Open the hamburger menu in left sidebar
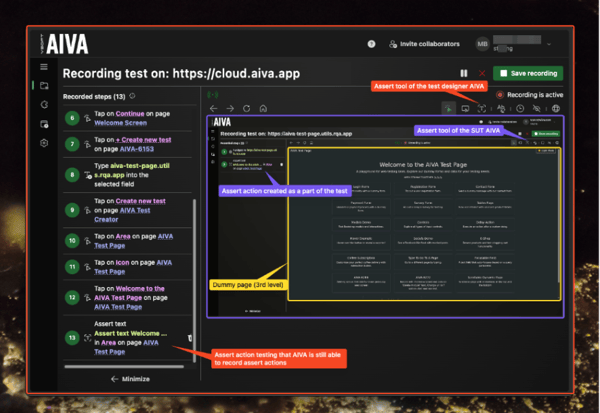 43,66
